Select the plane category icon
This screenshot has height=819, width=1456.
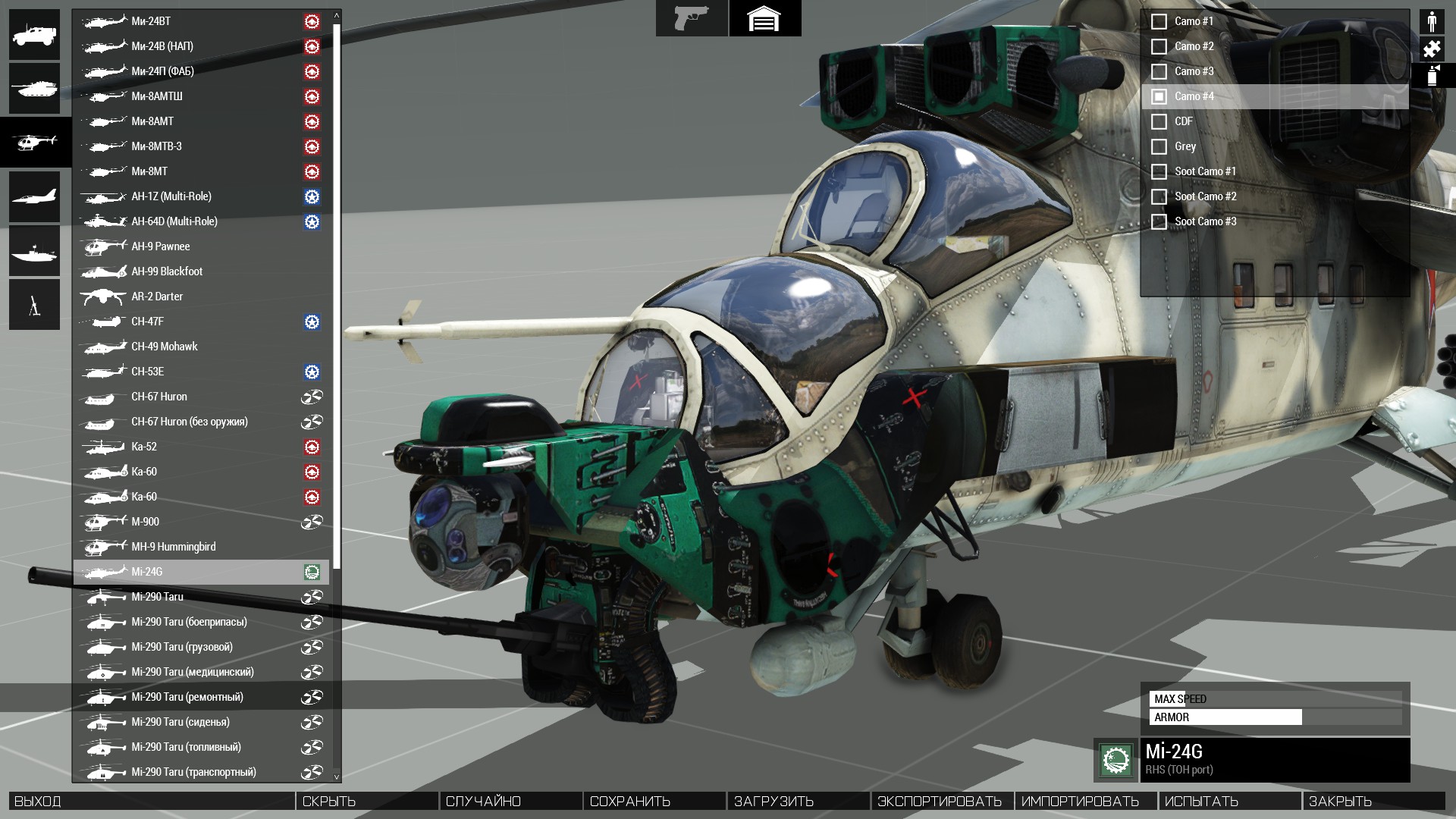[34, 197]
